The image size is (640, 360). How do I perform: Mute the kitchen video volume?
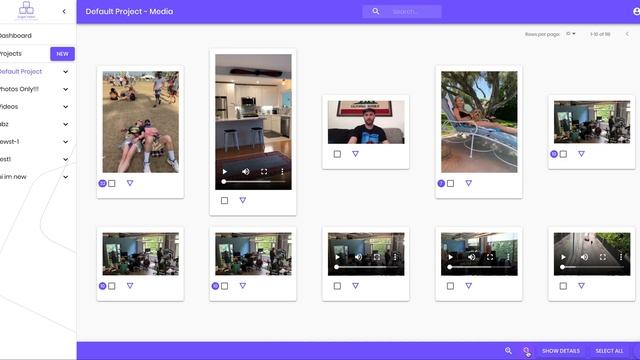coord(245,171)
